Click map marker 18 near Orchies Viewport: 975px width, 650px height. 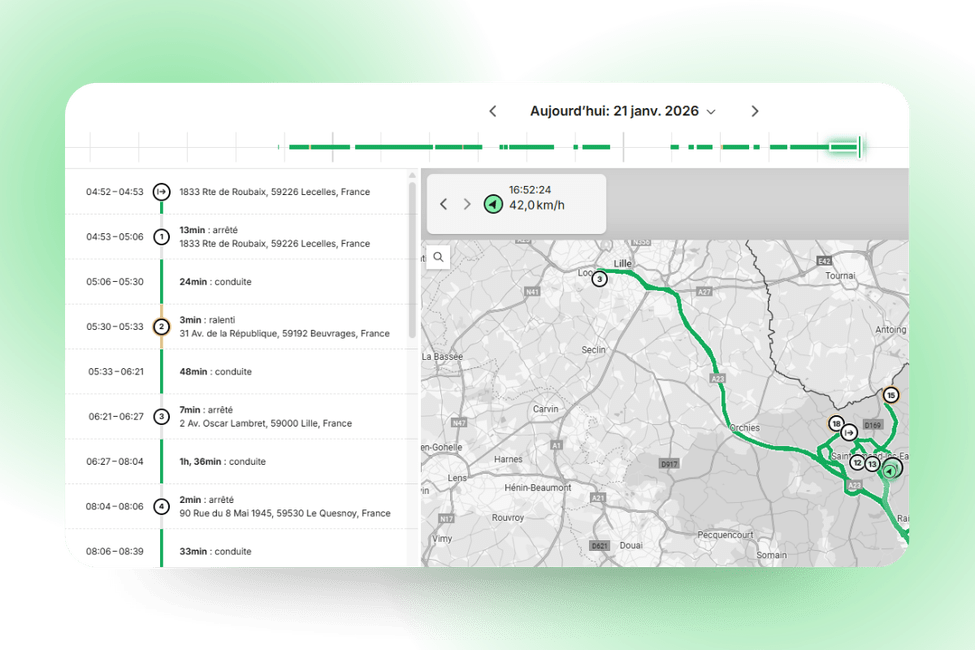[835, 424]
